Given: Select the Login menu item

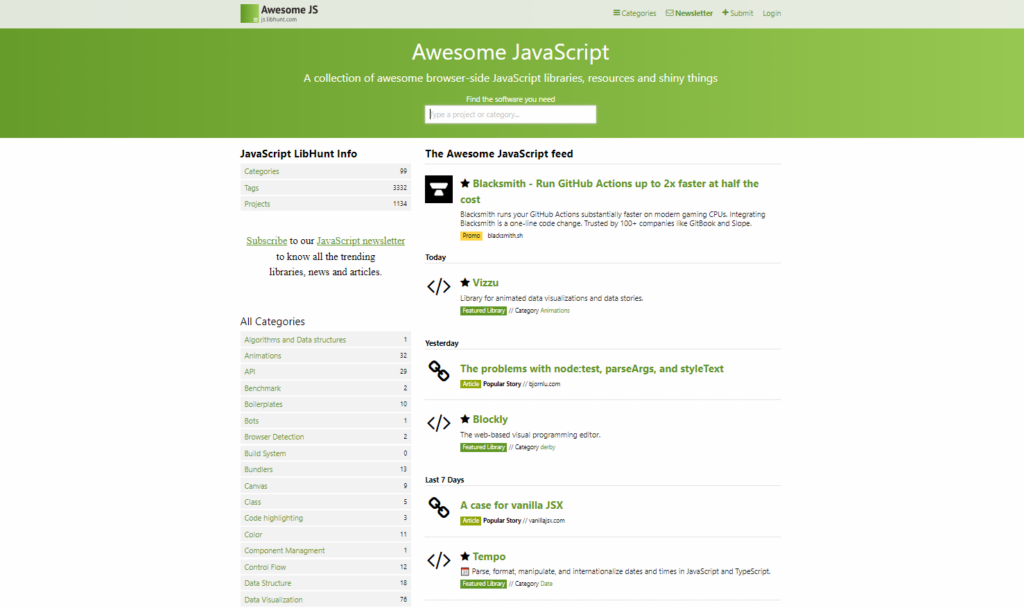Looking at the screenshot, I should [771, 13].
